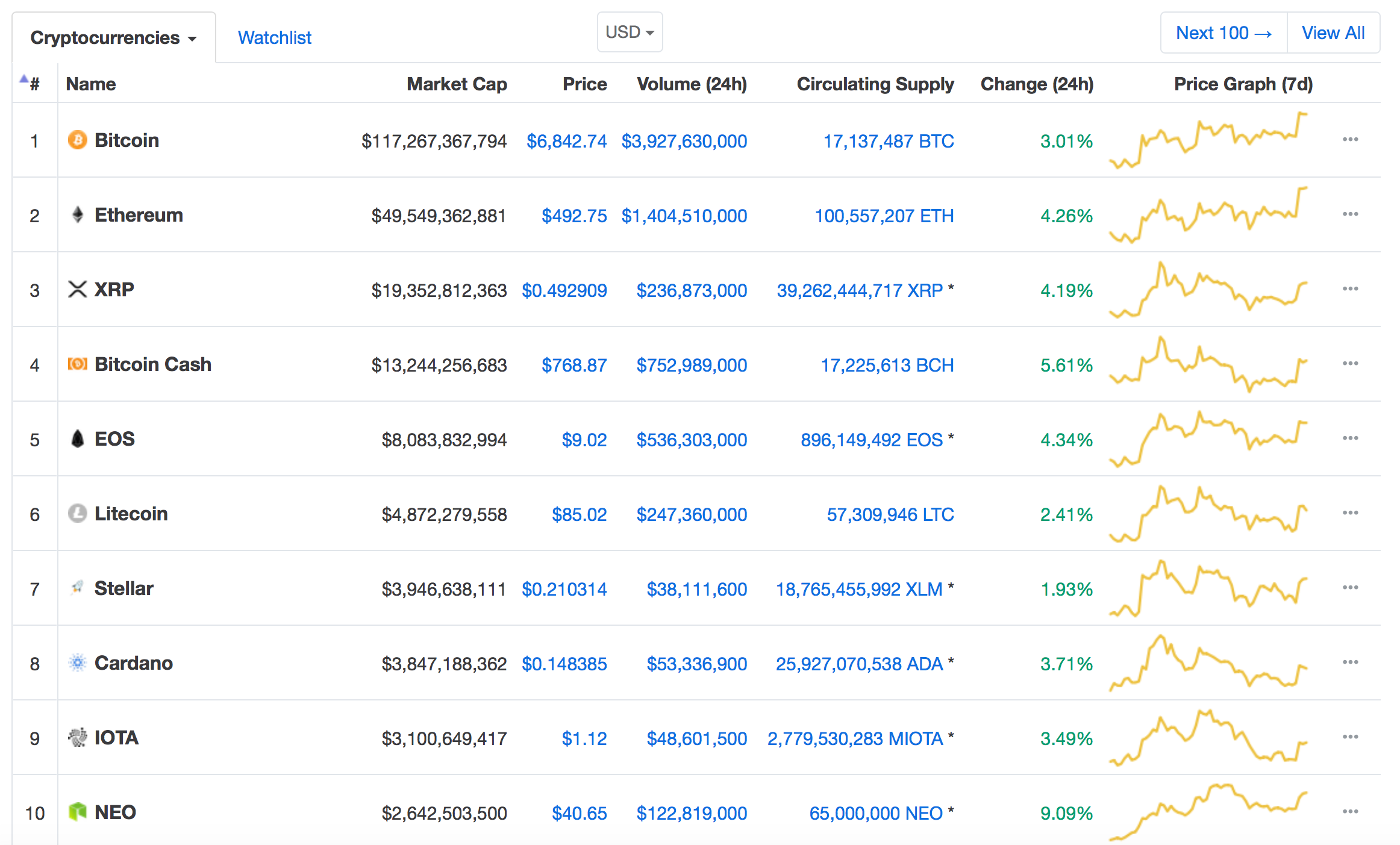This screenshot has height=845, width=1400.
Task: Click EOS market cap $8,083,832,994
Action: coord(444,440)
